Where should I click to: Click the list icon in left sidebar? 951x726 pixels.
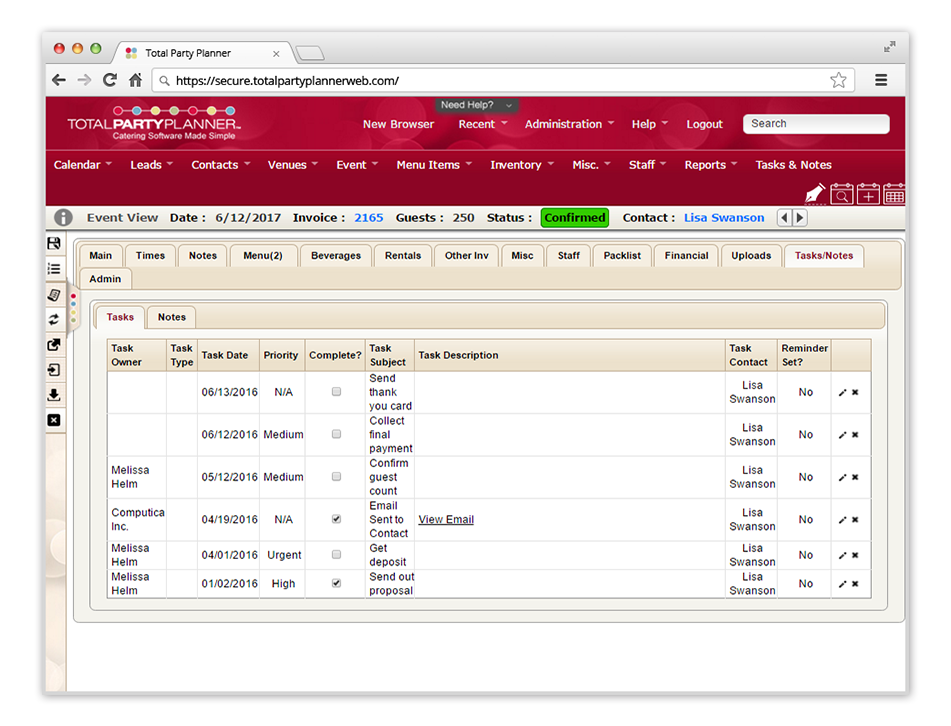[x=54, y=269]
